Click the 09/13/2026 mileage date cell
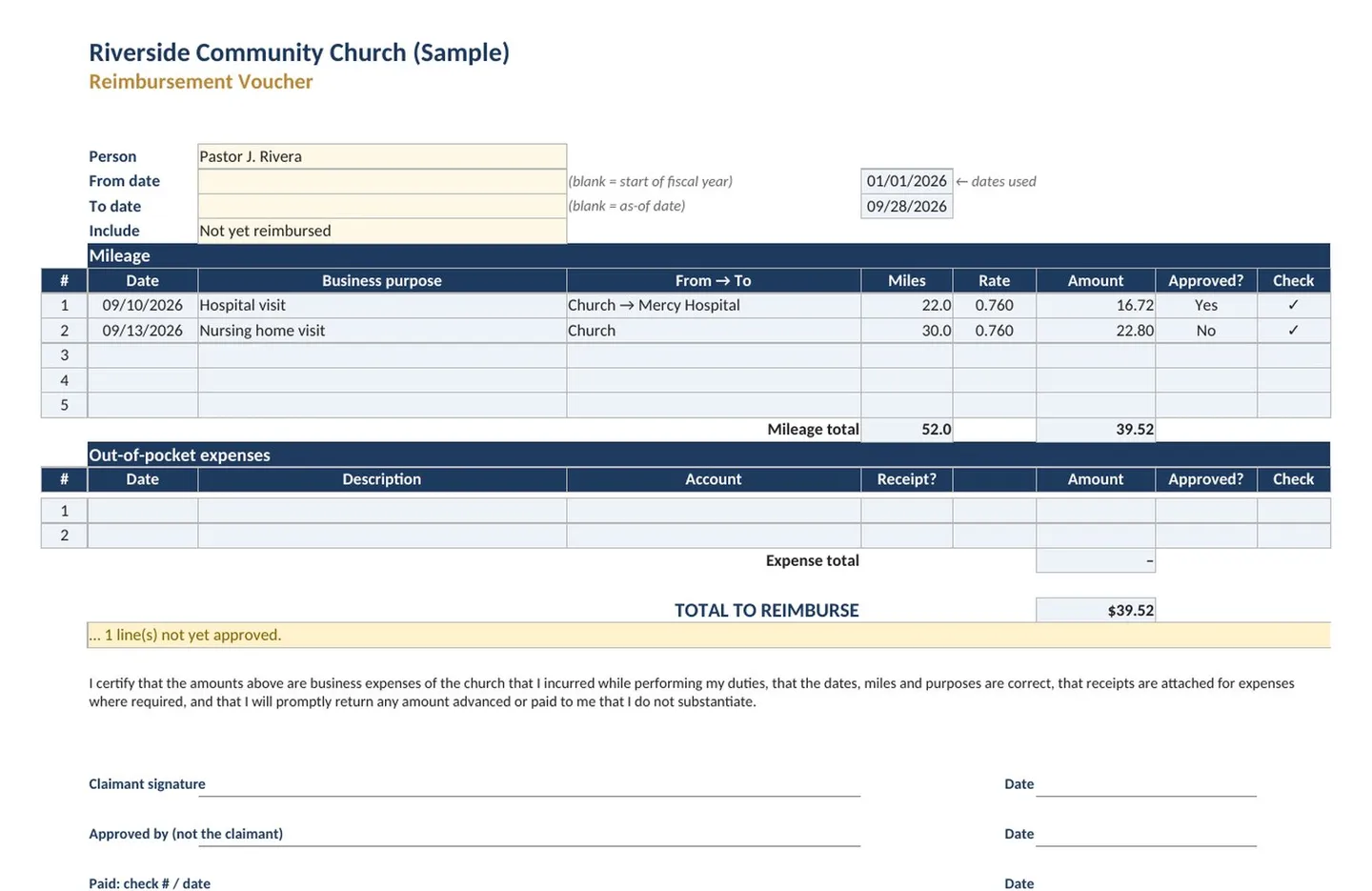 tap(143, 331)
